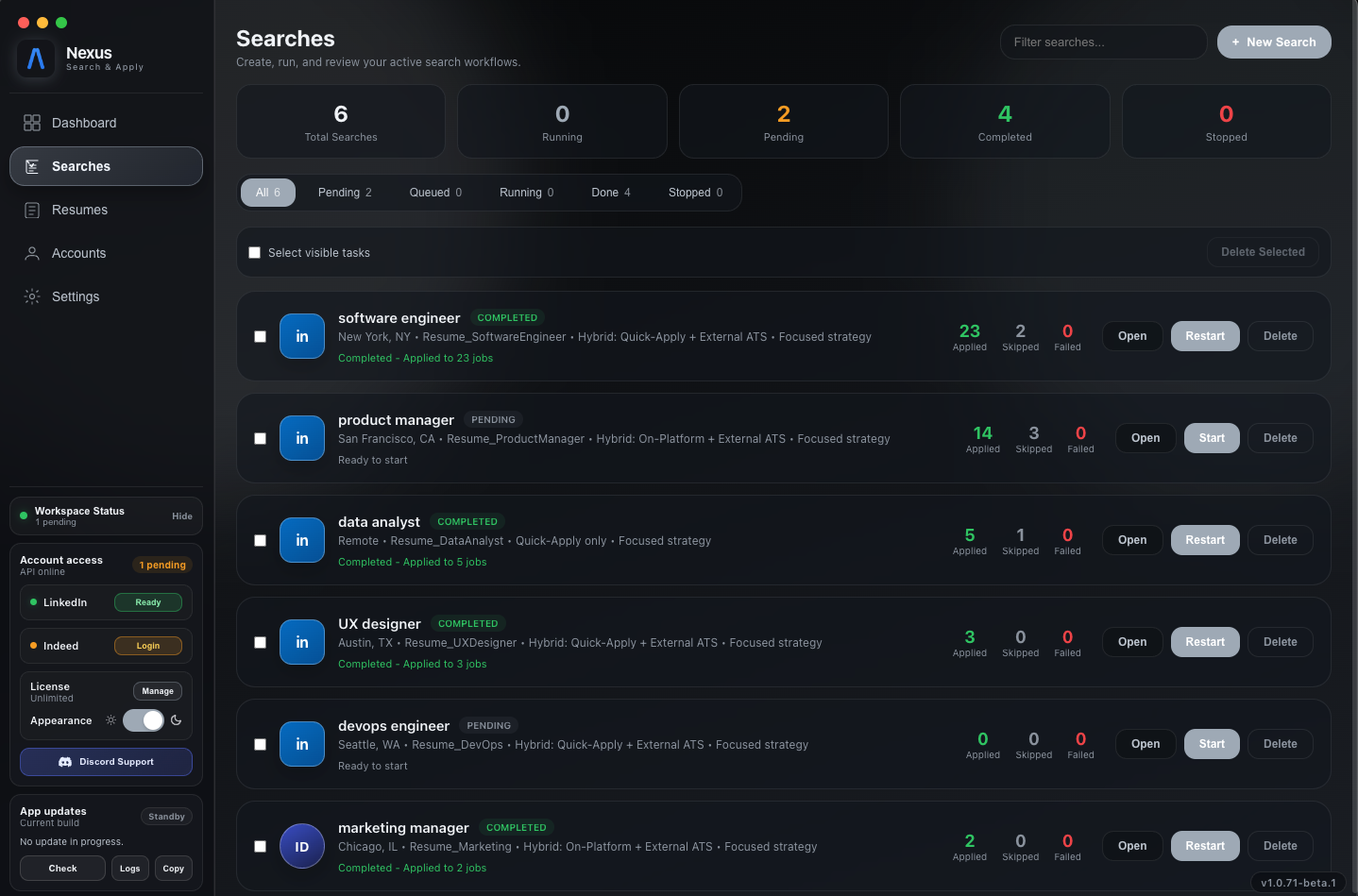This screenshot has width=1358, height=896.
Task: Switch to the Pending filter tab
Action: coord(345,192)
